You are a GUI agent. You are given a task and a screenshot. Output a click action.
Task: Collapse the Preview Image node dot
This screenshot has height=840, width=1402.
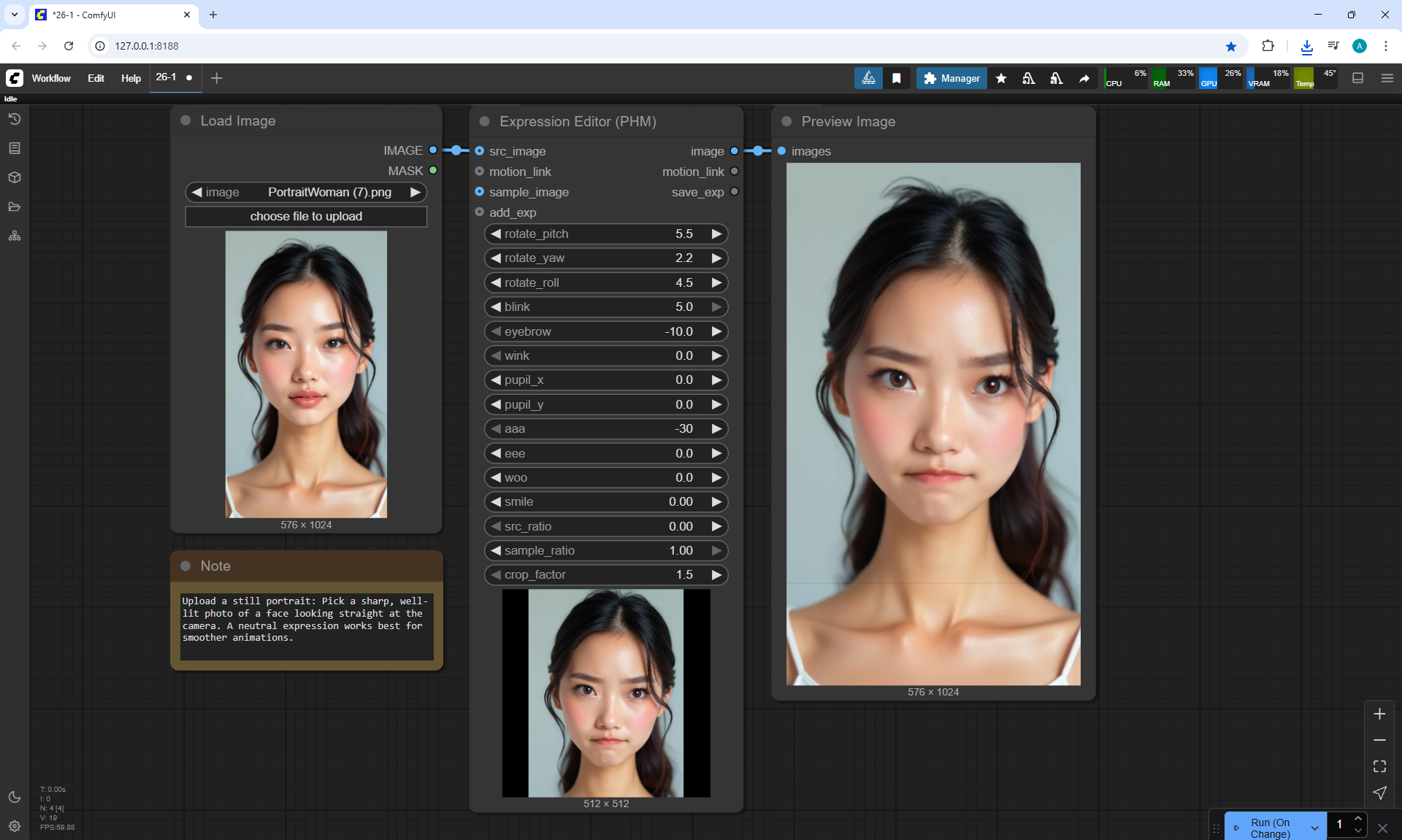pyautogui.click(x=786, y=121)
